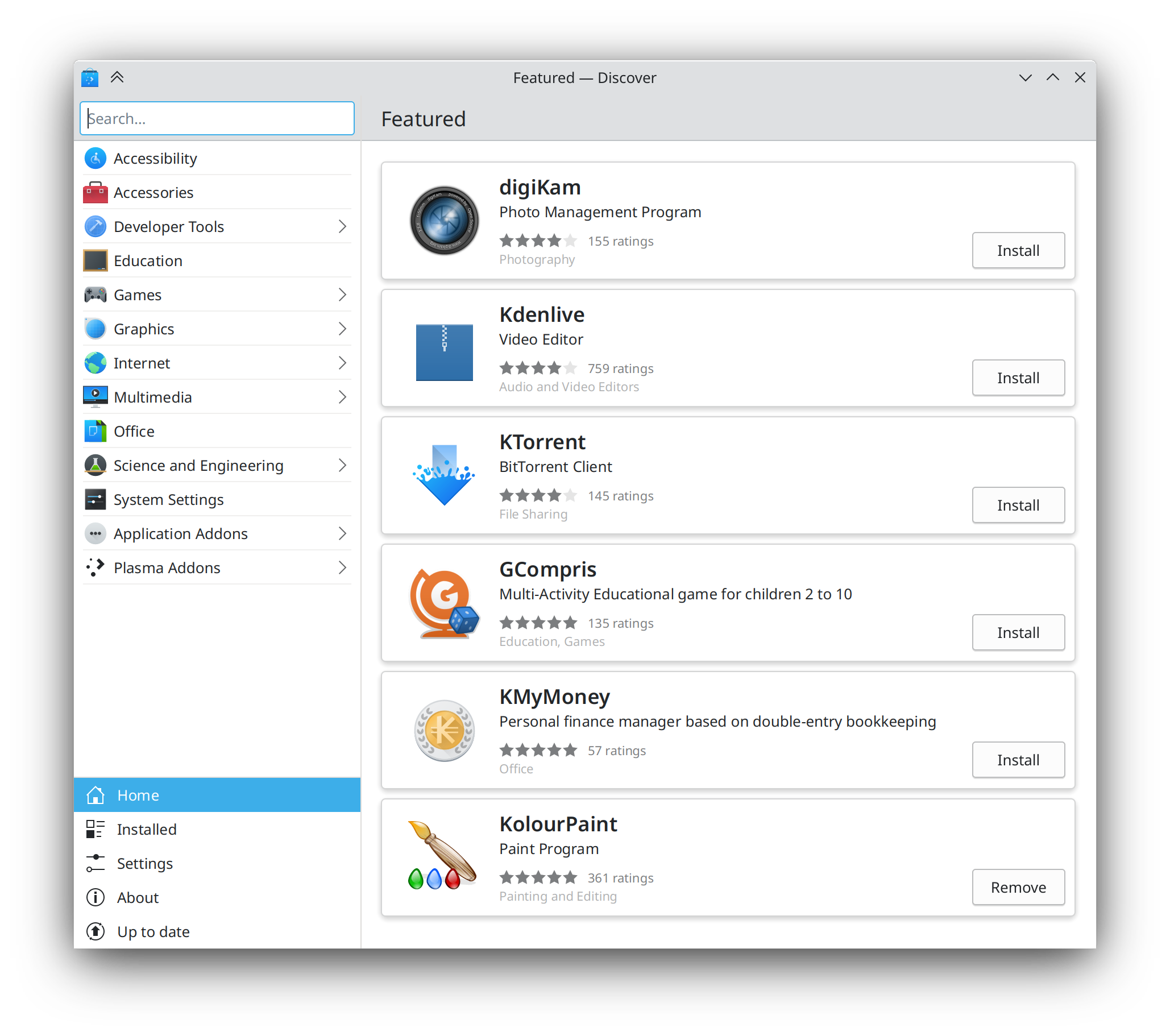Screen dimensions: 1170x1036
Task: Click the KTorrent application icon
Action: point(445,476)
